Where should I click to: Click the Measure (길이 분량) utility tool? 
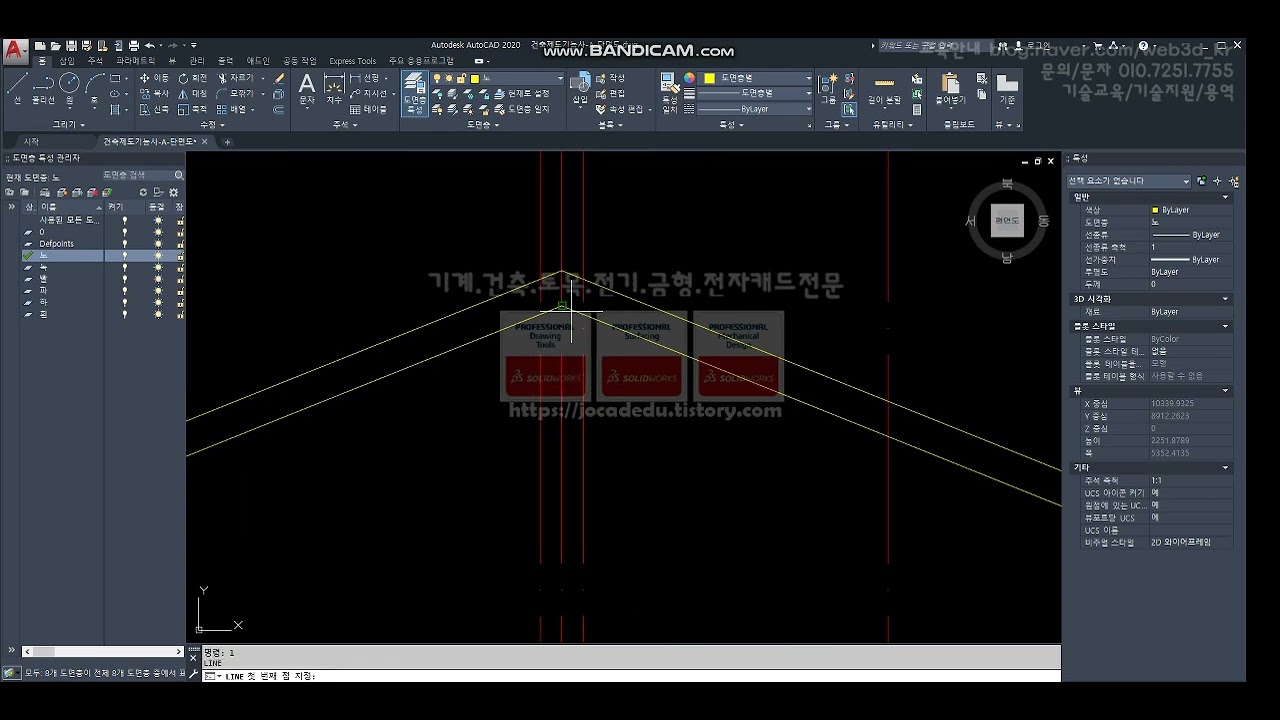884,88
